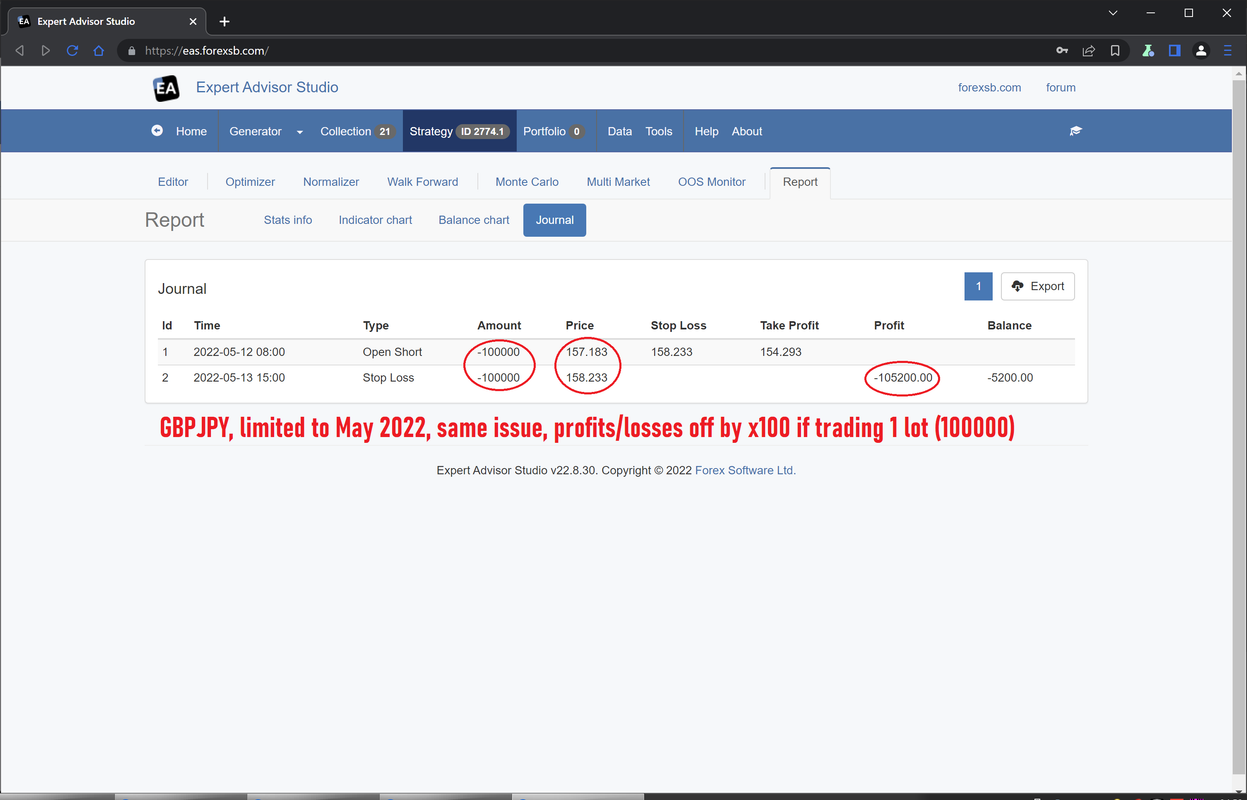Viewport: 1247px width, 800px height.
Task: Click the share page icon
Action: (x=1089, y=50)
